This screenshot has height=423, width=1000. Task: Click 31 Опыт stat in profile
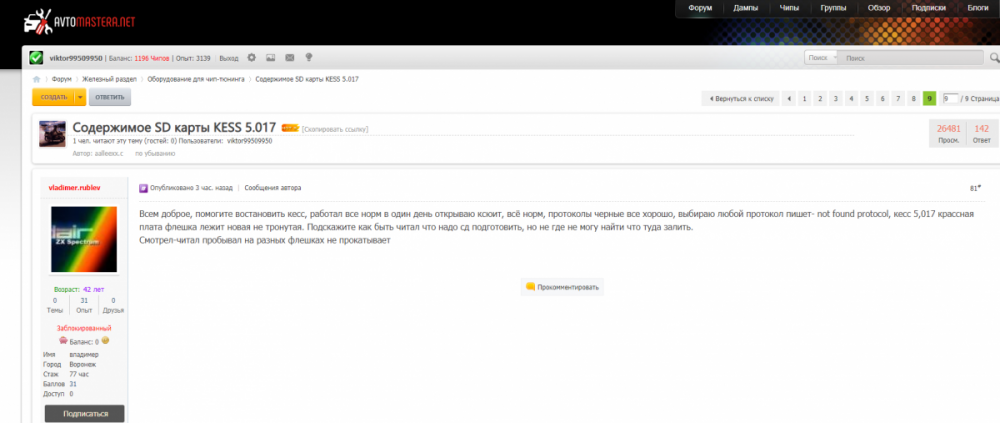pos(84,305)
